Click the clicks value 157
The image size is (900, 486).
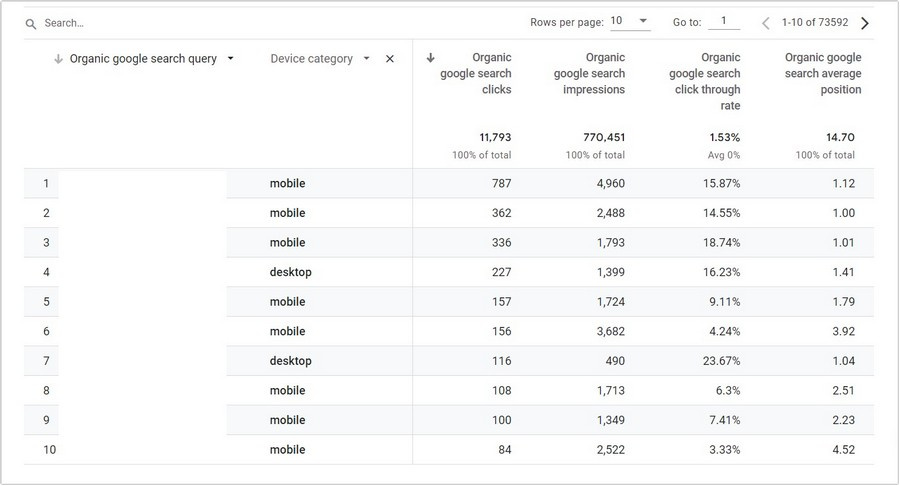point(501,302)
